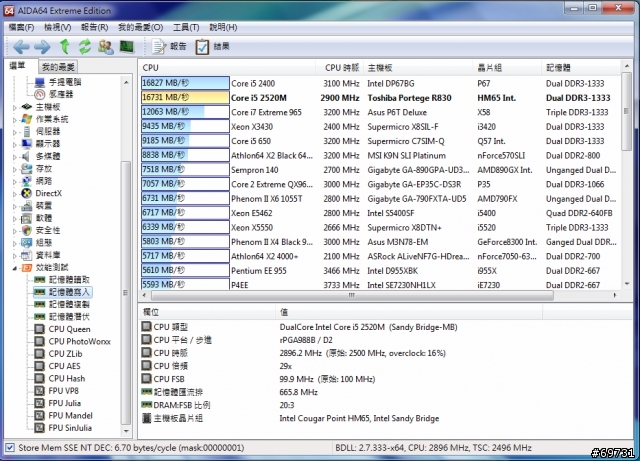Click the 軟體 icon in tree
The image size is (640, 461).
coord(27,218)
